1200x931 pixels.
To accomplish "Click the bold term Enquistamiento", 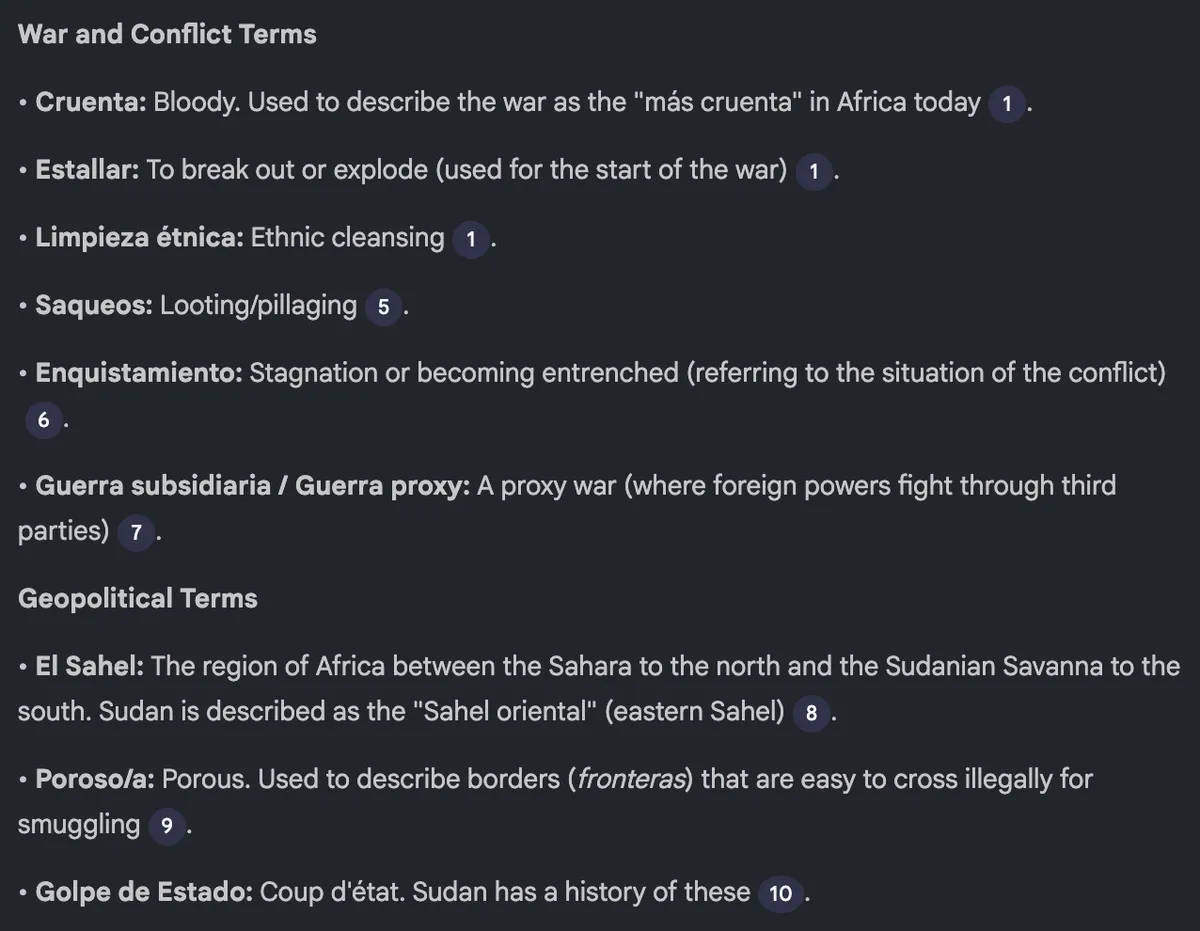I will [x=139, y=373].
